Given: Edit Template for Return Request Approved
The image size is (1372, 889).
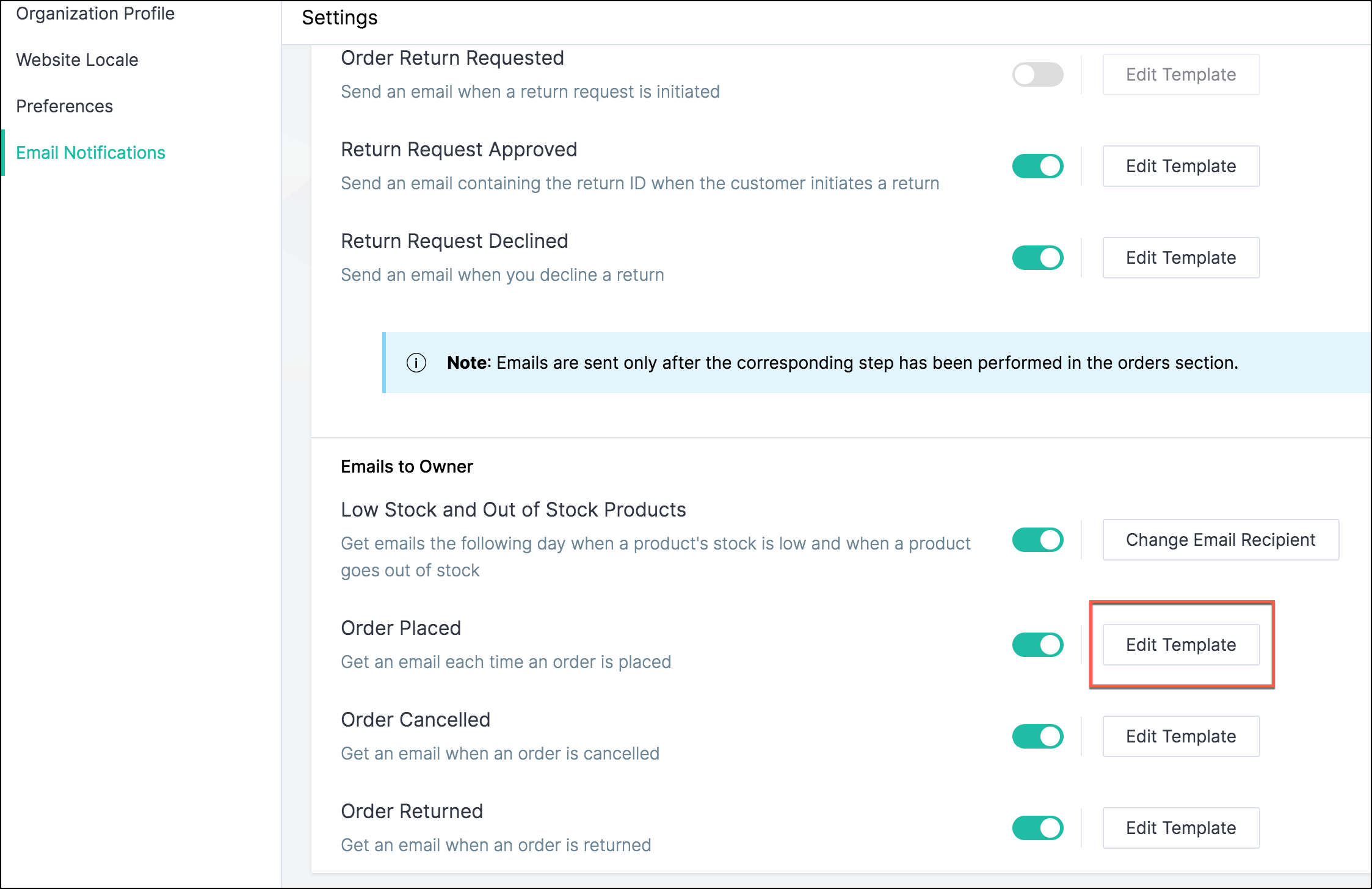Looking at the screenshot, I should [x=1180, y=166].
